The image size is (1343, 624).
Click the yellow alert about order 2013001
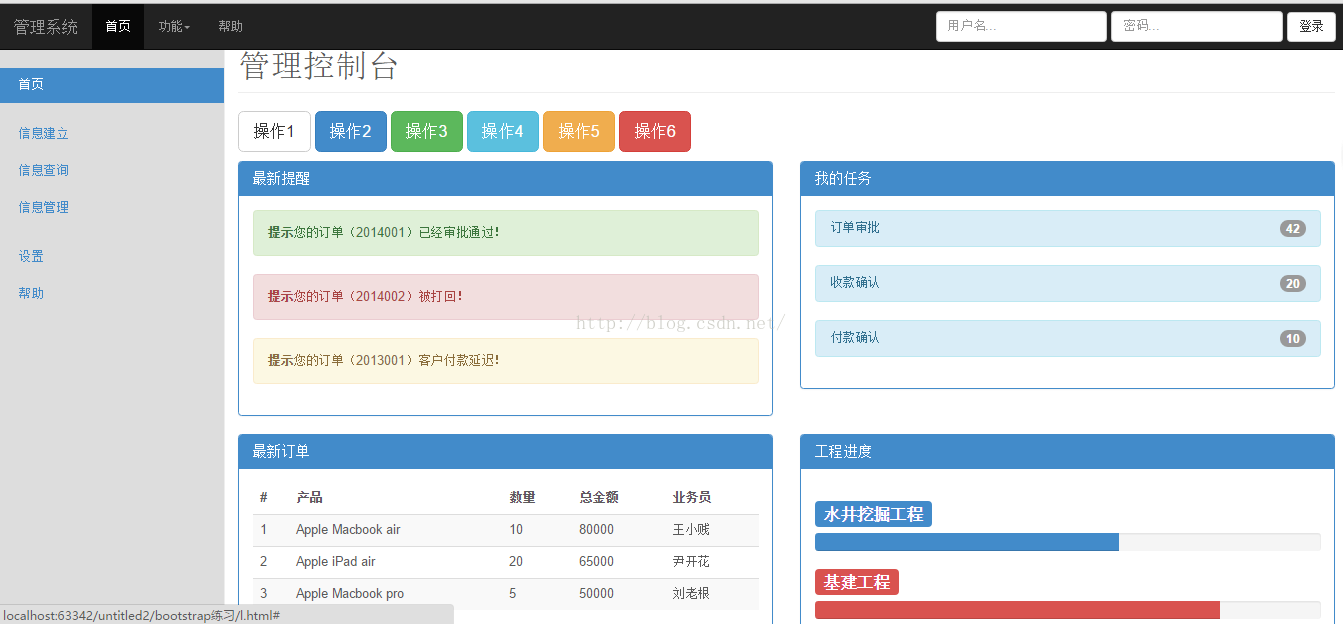(506, 361)
